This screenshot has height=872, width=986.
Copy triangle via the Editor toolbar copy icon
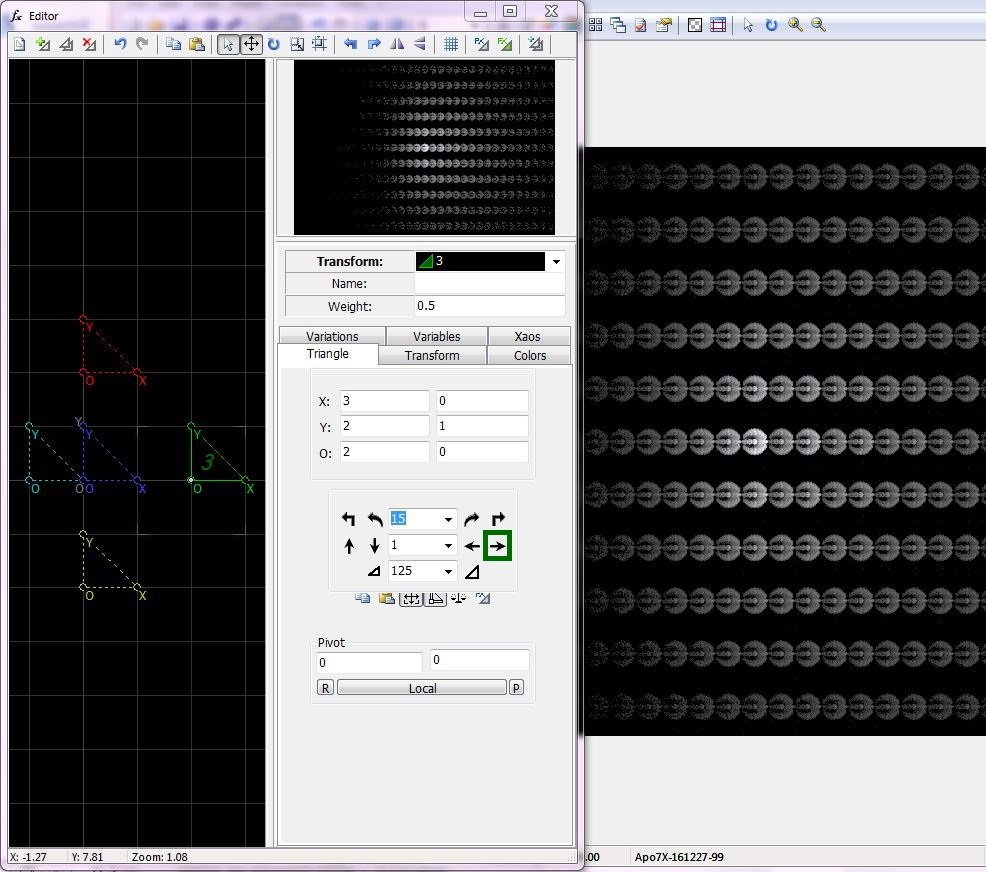[x=174, y=44]
